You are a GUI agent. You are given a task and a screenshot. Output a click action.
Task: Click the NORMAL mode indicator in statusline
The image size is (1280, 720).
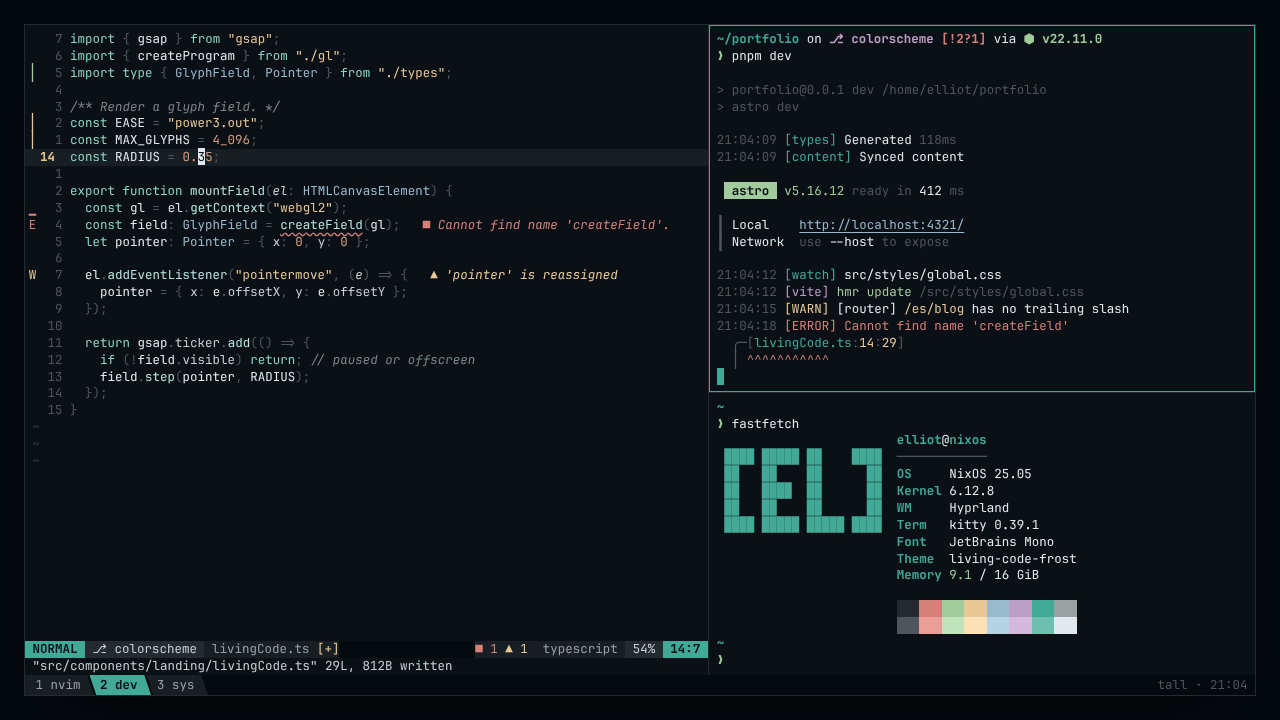click(55, 649)
